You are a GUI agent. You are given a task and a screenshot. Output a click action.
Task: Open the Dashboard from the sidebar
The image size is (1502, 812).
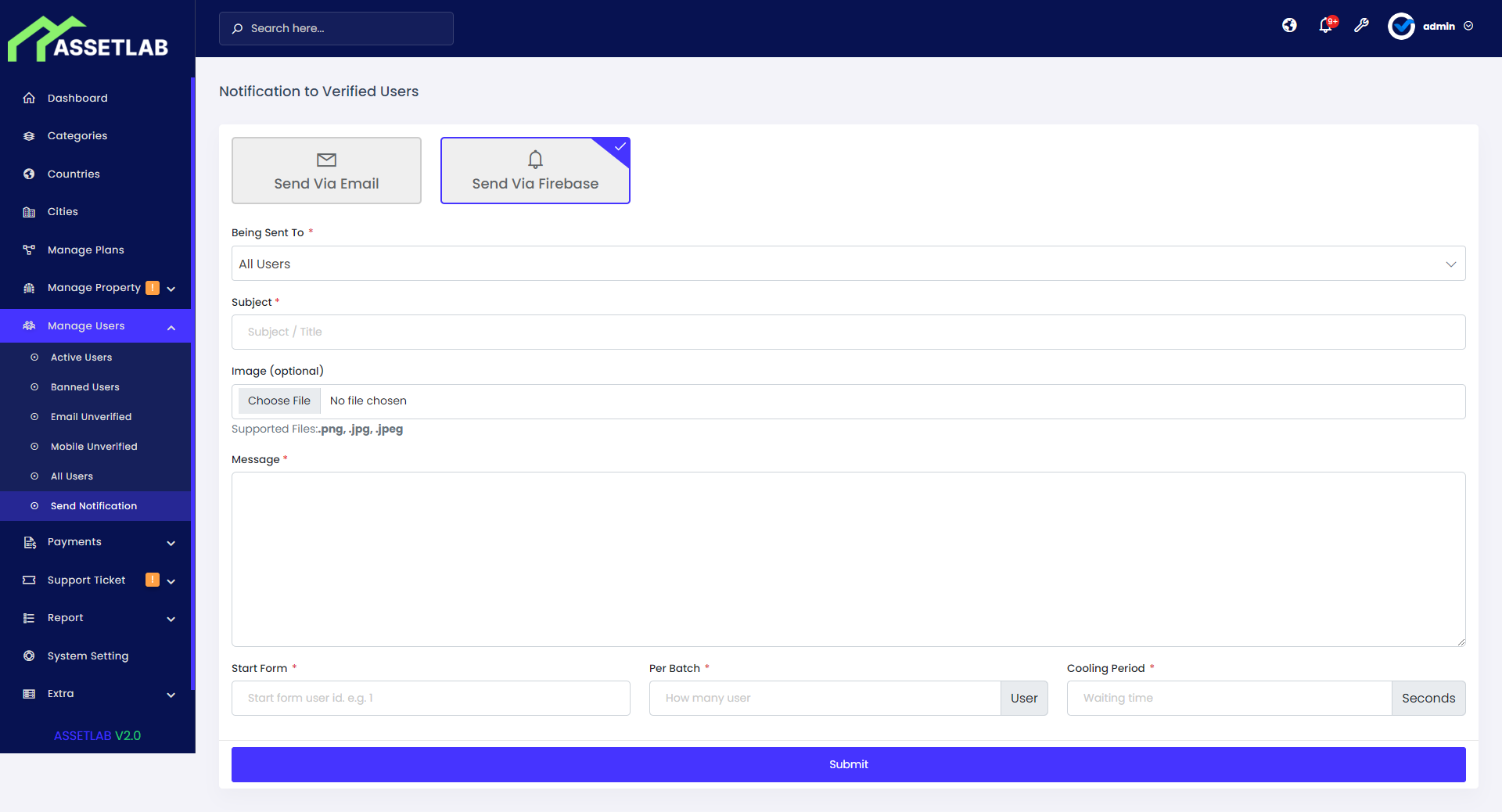pyautogui.click(x=77, y=98)
